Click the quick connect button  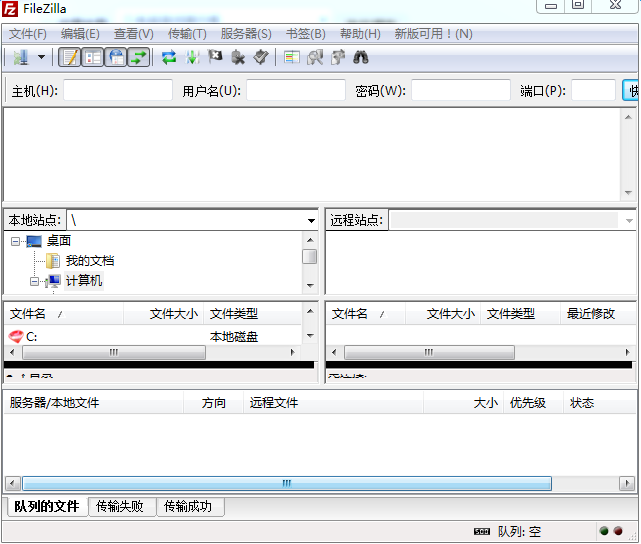pos(630,90)
